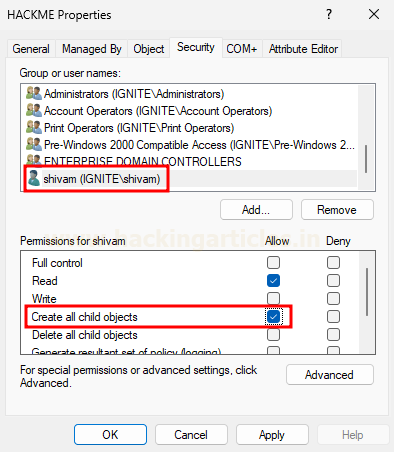Click the Account Operators group icon
This screenshot has height=452, width=394.
34,110
